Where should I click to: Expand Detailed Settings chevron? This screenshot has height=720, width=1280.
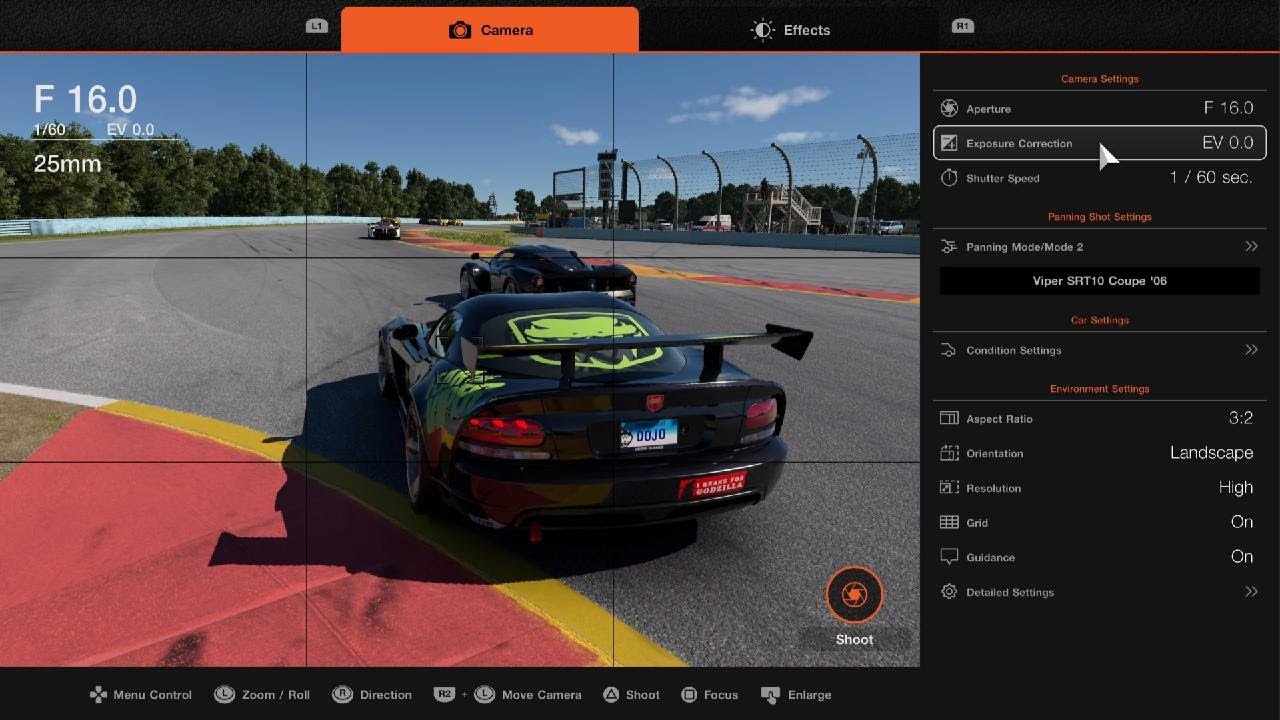tap(1251, 592)
